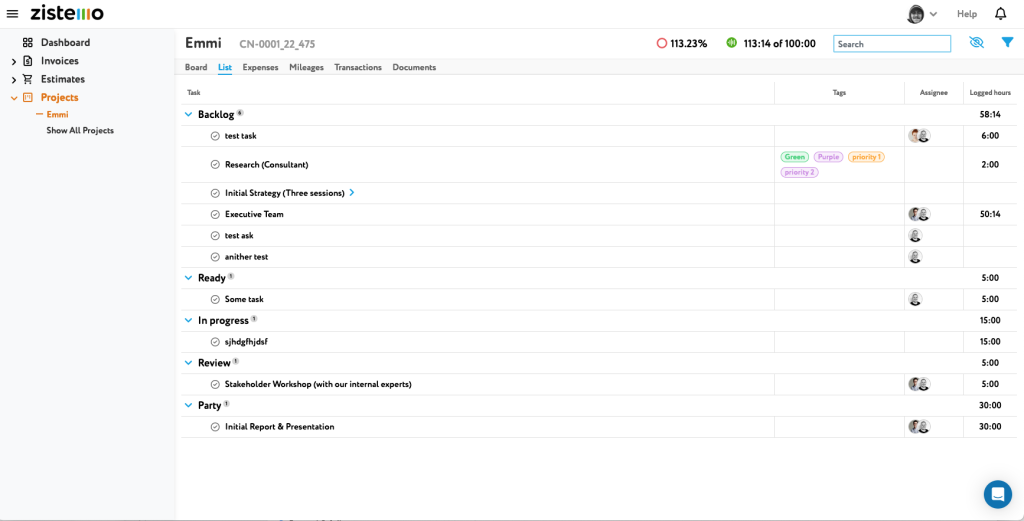Open Projects in the sidebar
The image size is (1024, 521).
[x=59, y=97]
